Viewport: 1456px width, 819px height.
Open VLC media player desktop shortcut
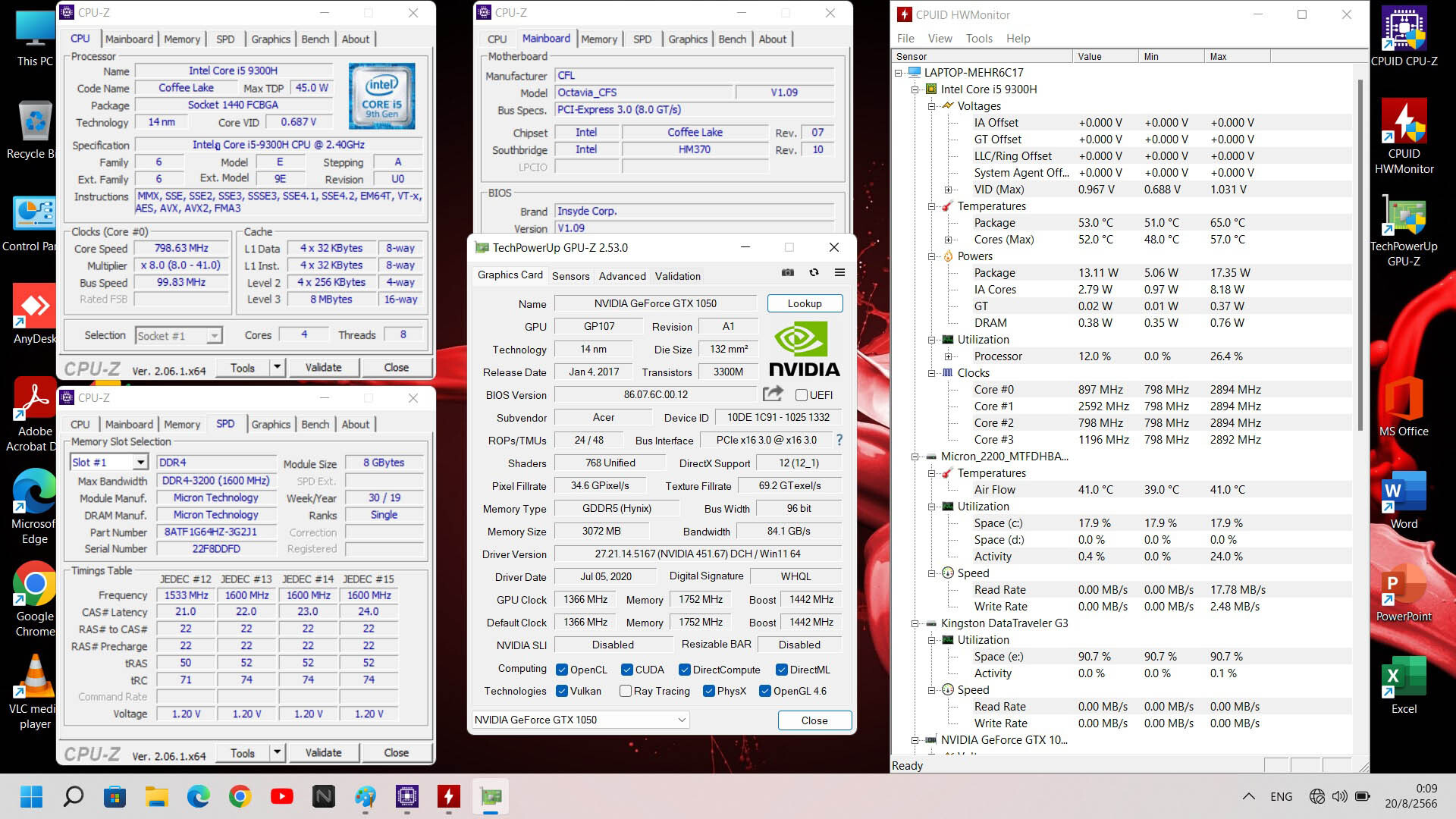pos(35,692)
